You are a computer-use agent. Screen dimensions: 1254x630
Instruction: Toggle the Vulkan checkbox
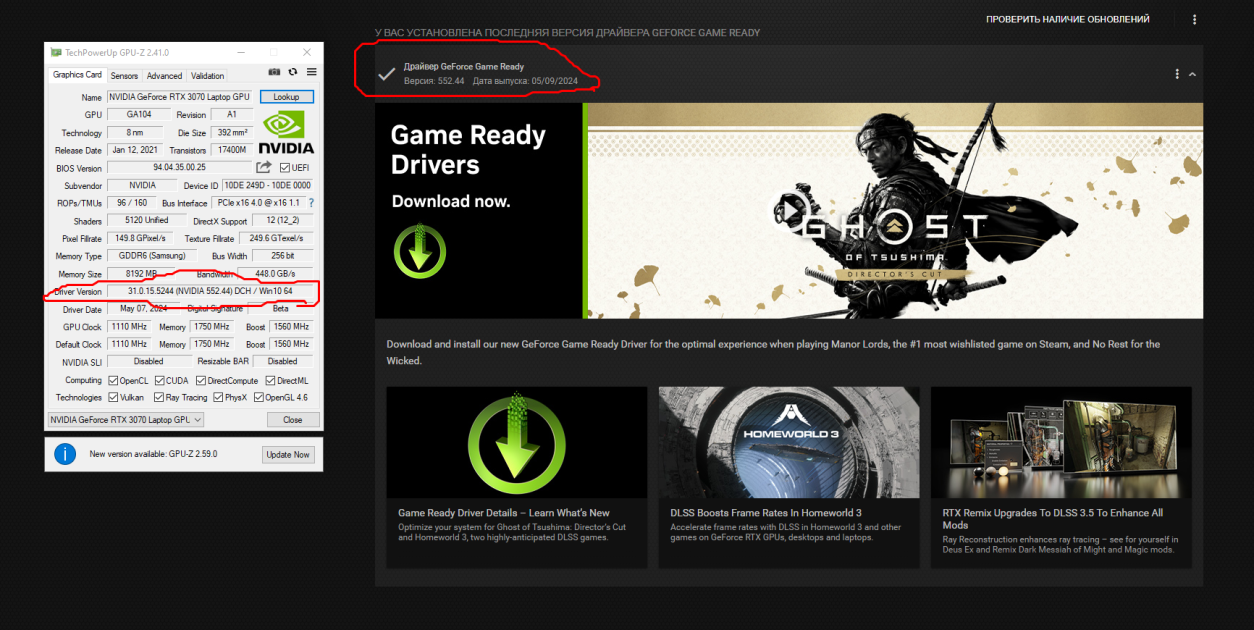(x=112, y=397)
